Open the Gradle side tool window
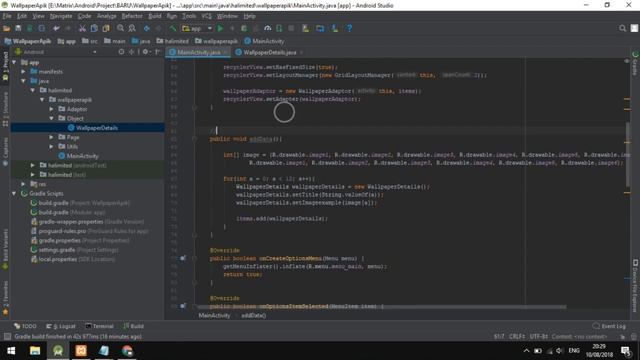Image resolution: width=640 pixels, height=360 pixels. 635,63
